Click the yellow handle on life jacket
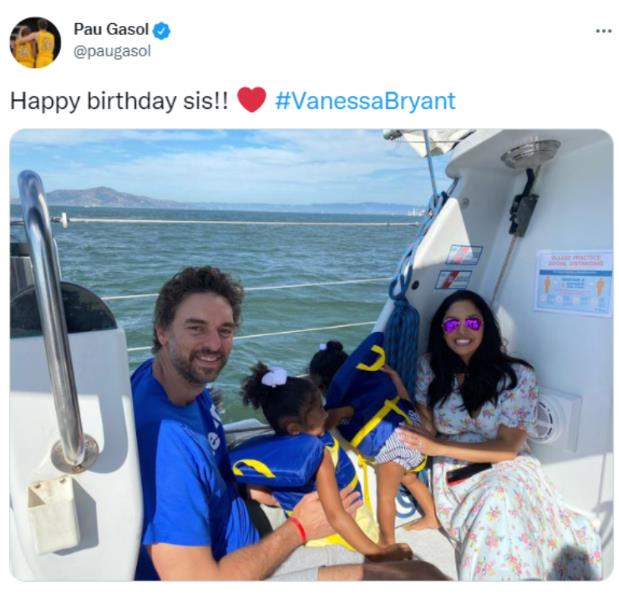Screen dimensions: 619x599 coord(372,359)
